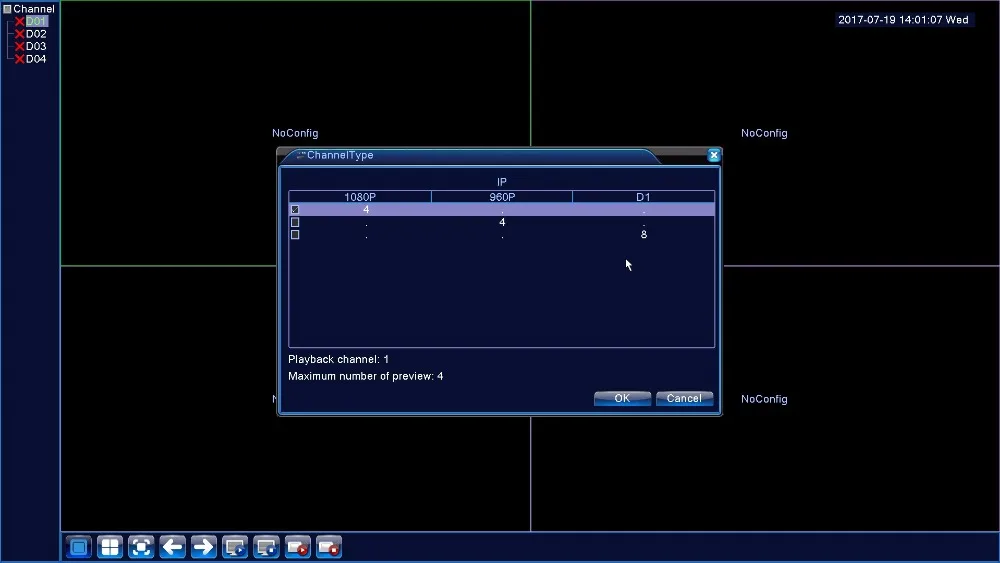Viewport: 1000px width, 563px height.
Task: Stop recording with red stop camera icon
Action: (x=329, y=547)
